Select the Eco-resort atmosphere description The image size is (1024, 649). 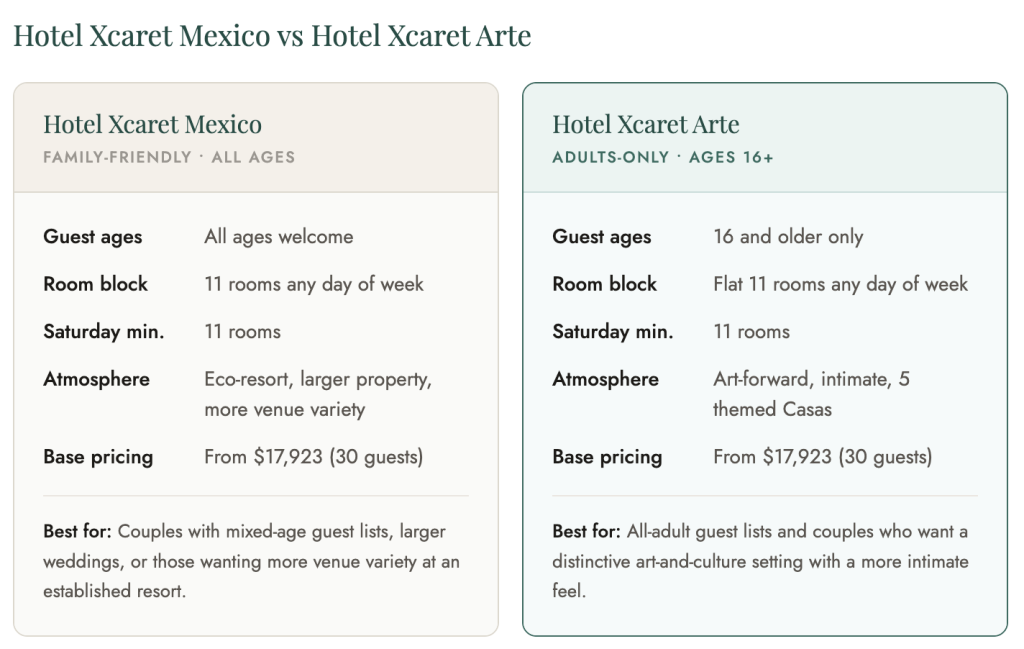click(317, 394)
